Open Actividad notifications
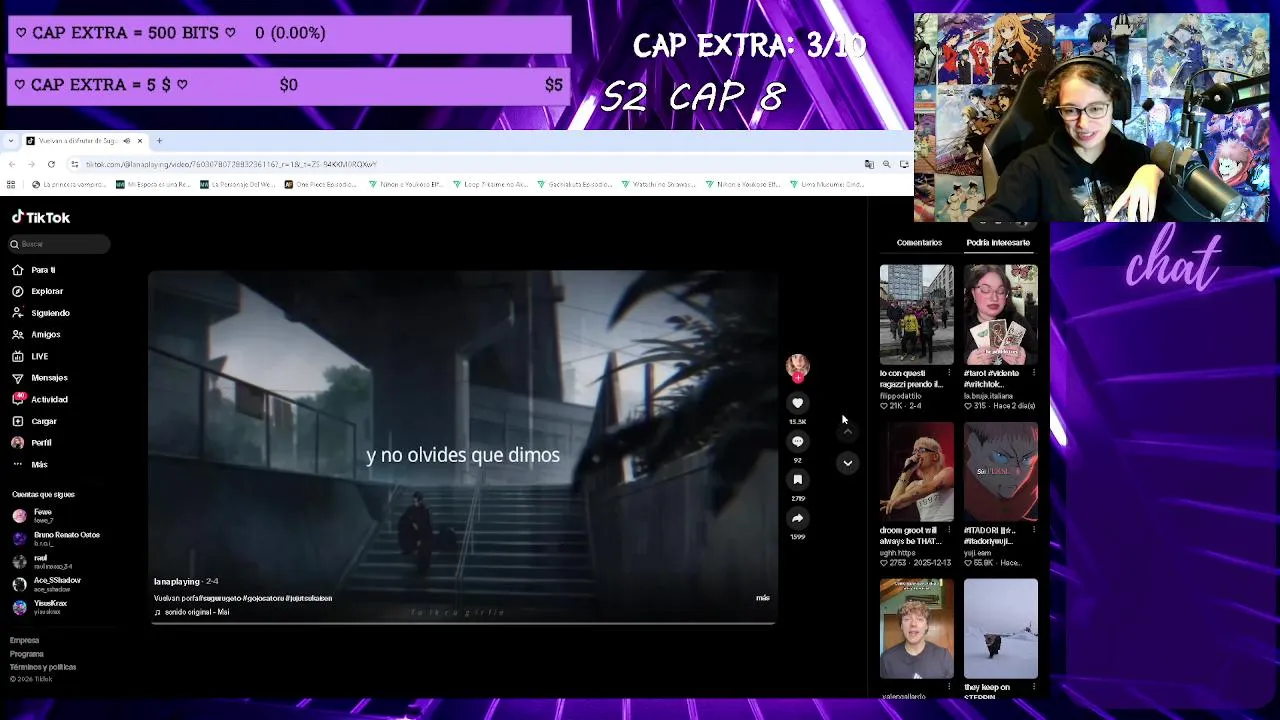The image size is (1280, 720). click(x=40, y=399)
